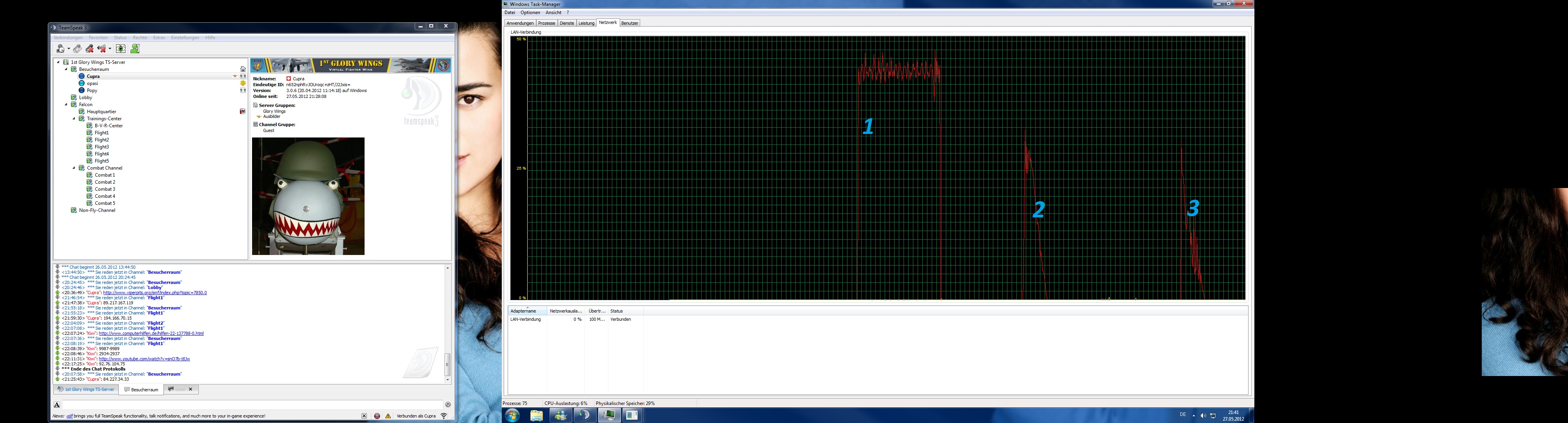Image resolution: width=1568 pixels, height=423 pixels.
Task: Select the Combat 2 channel
Action: pos(105,183)
